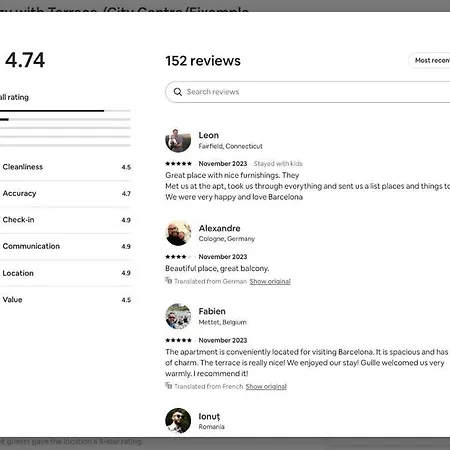Click the search magnifier icon
Image resolution: width=450 pixels, height=450 pixels.
tap(178, 92)
